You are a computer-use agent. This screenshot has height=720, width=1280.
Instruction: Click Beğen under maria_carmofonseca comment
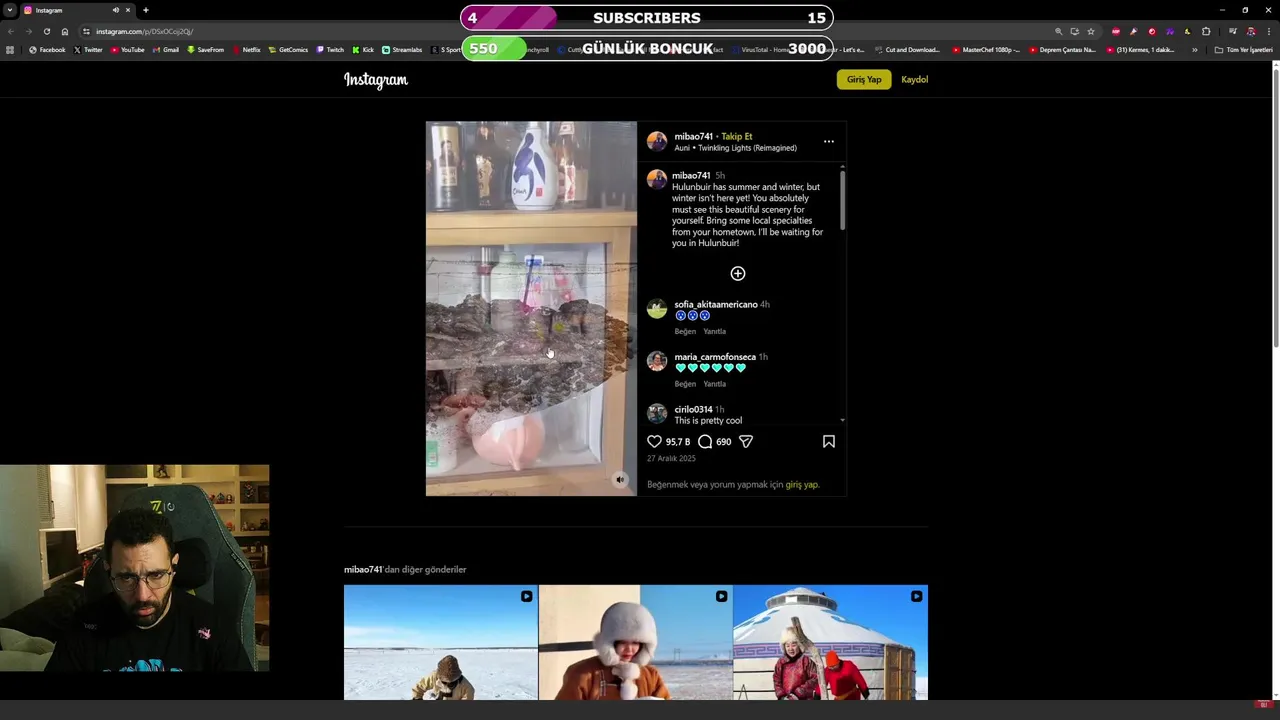point(685,384)
